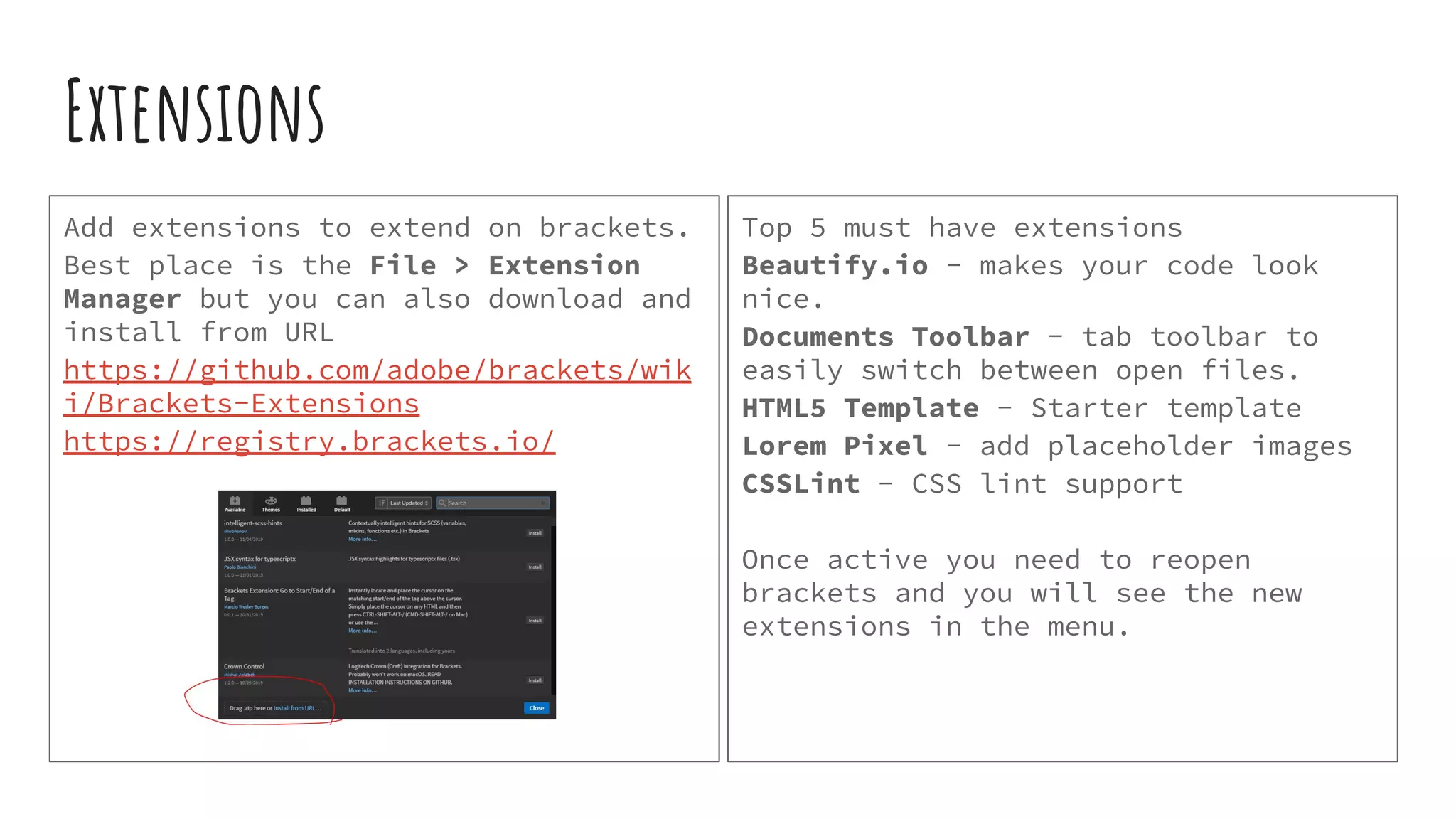The image size is (1456, 819).
Task: Open author link Michal Jeřábek
Action: click(x=239, y=675)
